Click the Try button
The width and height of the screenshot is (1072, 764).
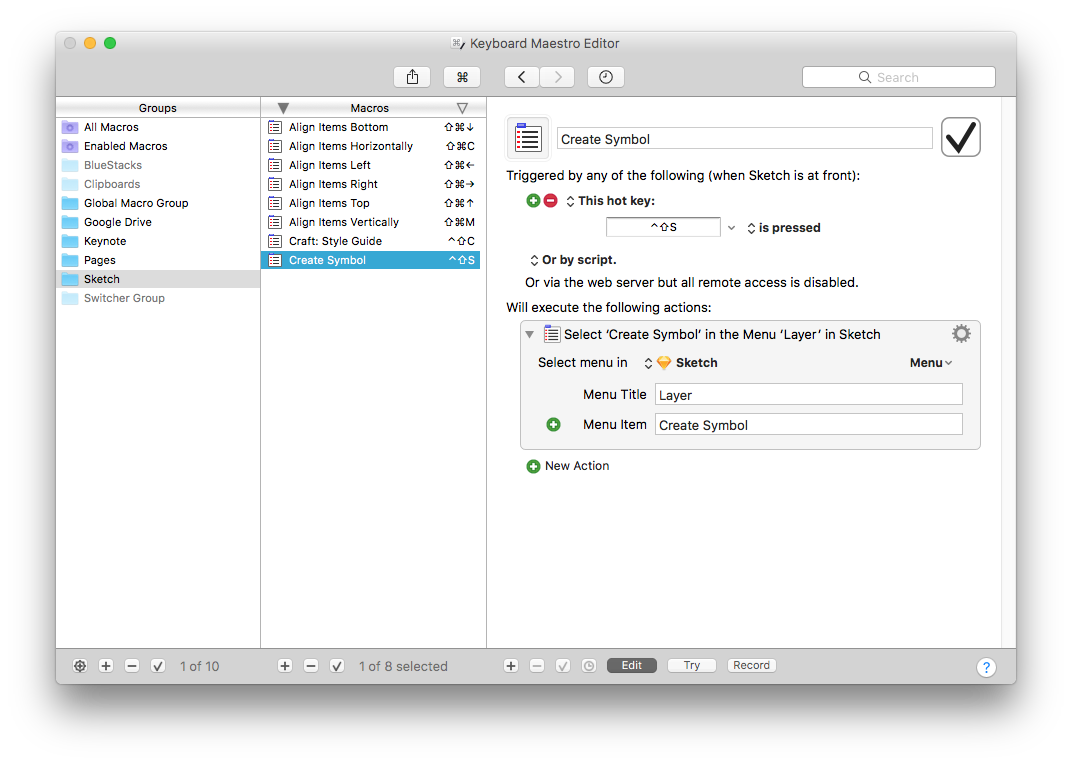click(x=692, y=666)
